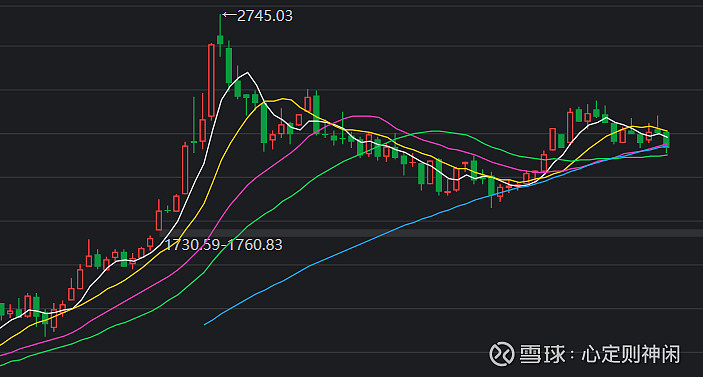Select the tall red candle below the 2745.03 arrow's left
Screen dimensions: 703x377
click(x=211, y=81)
